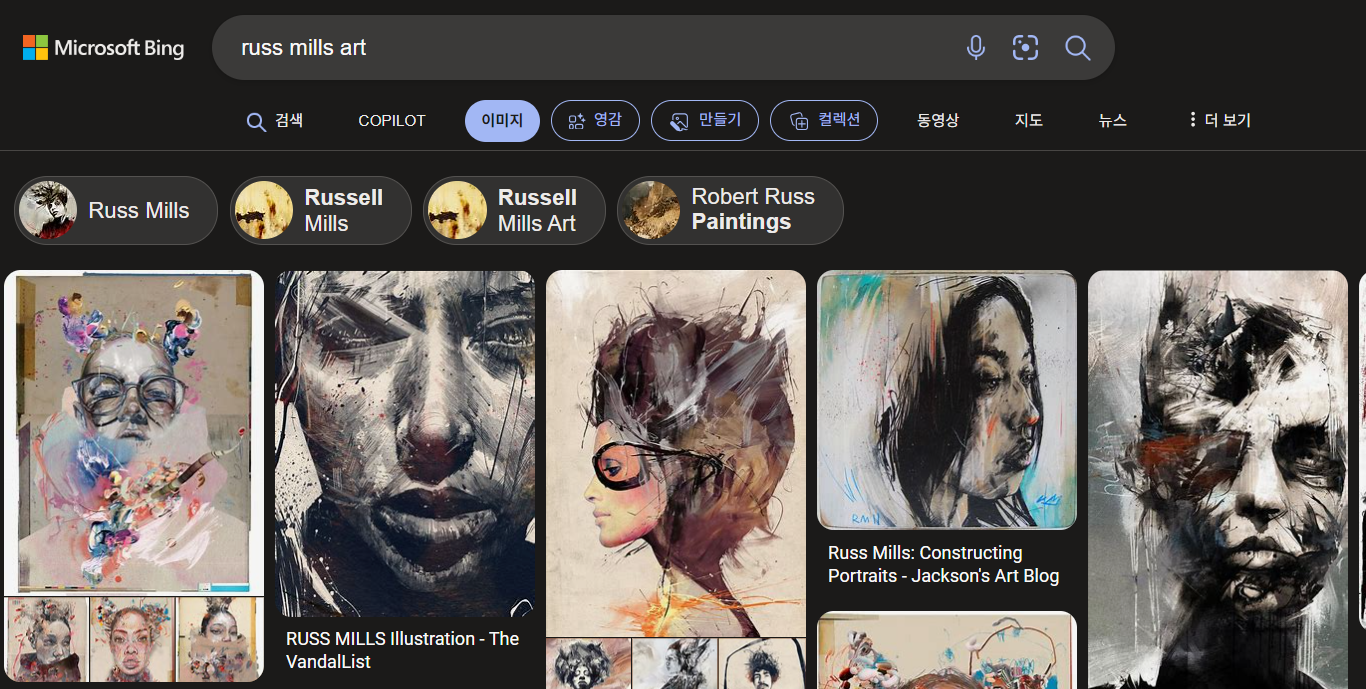Viewport: 1366px width, 689px height.
Task: Open 'RUSS MILLS Illustration - The VandalList' link
Action: (403, 650)
